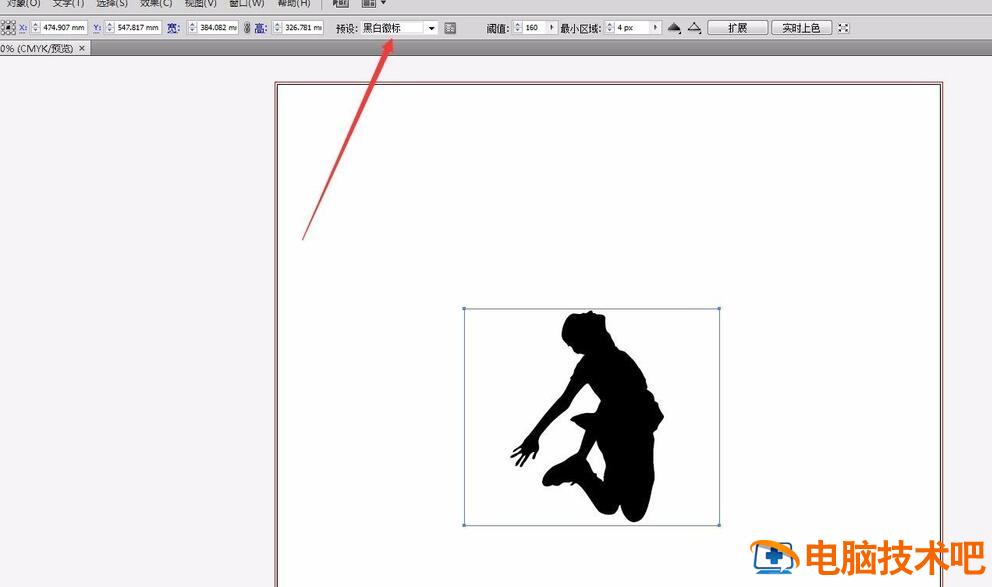992x587 pixels.
Task: Click the 阈值 value field 160
Action: point(535,28)
